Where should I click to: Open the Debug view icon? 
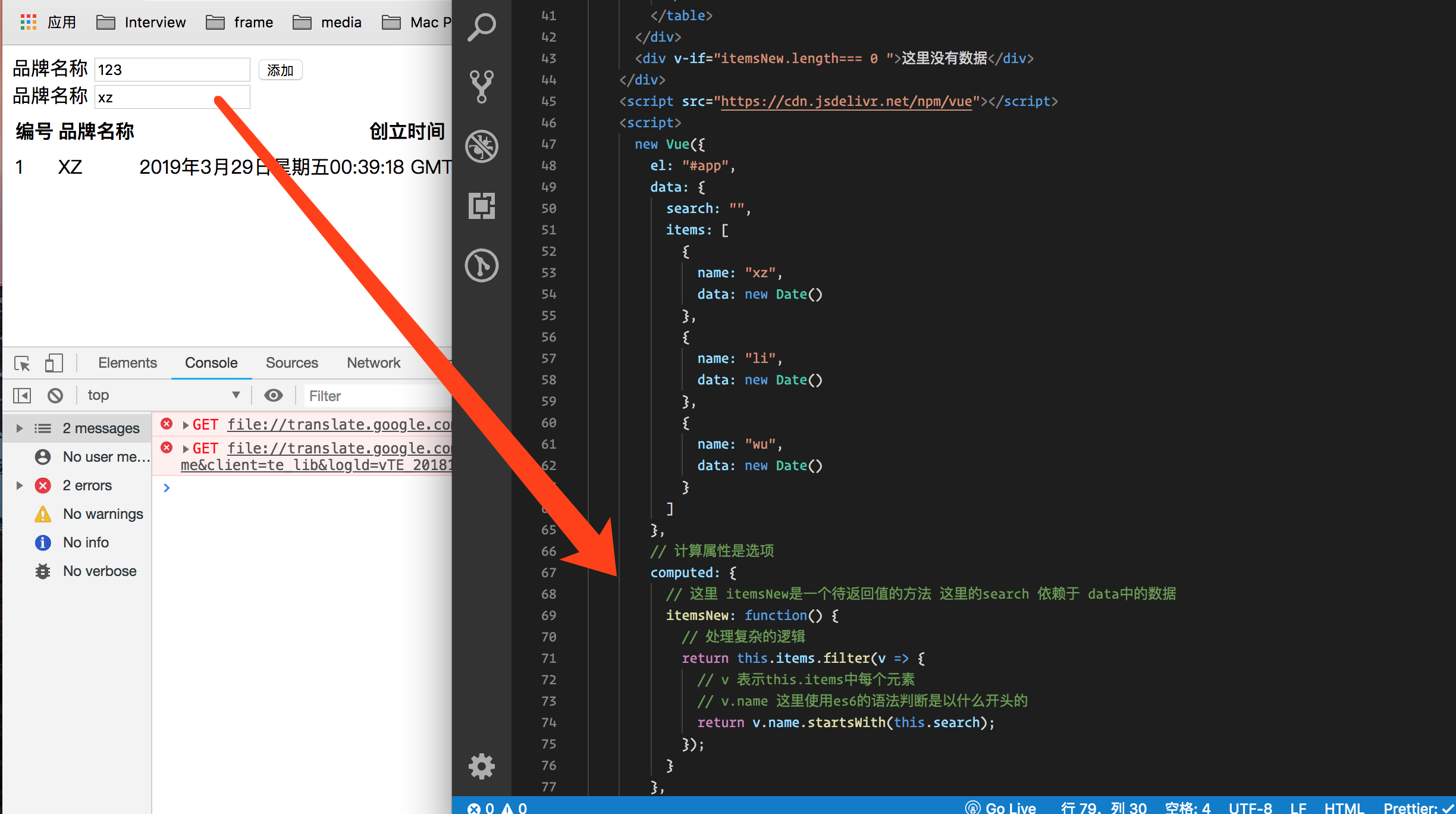tap(481, 146)
